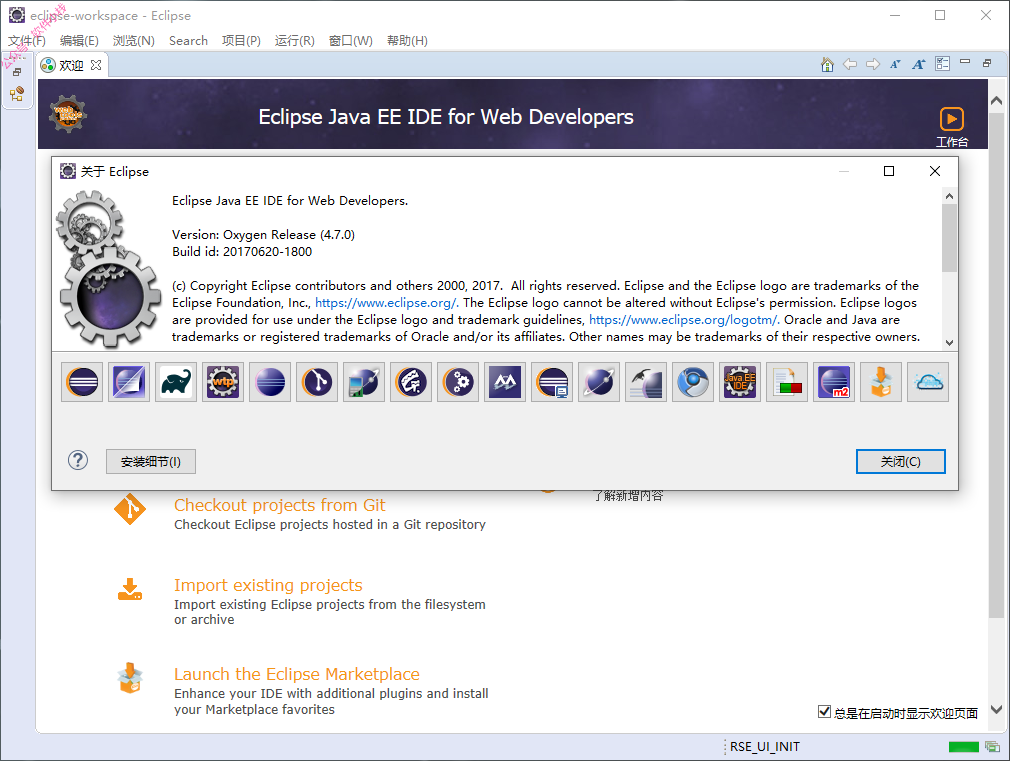Viewport: 1010px width, 761px height.
Task: Click the Eclipse icon with two gears
Action: 458,382
